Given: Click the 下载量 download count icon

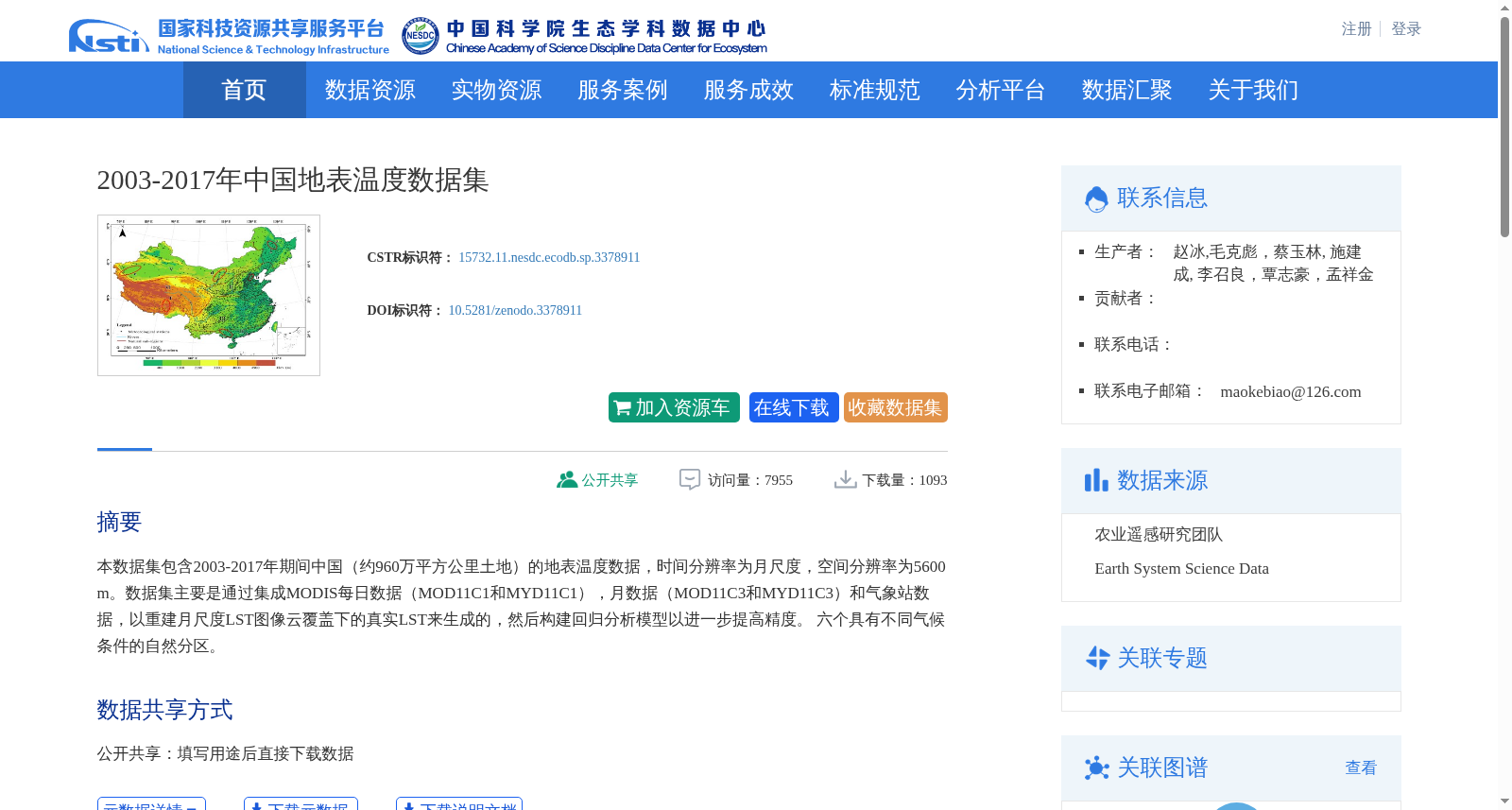Looking at the screenshot, I should pyautogui.click(x=845, y=479).
